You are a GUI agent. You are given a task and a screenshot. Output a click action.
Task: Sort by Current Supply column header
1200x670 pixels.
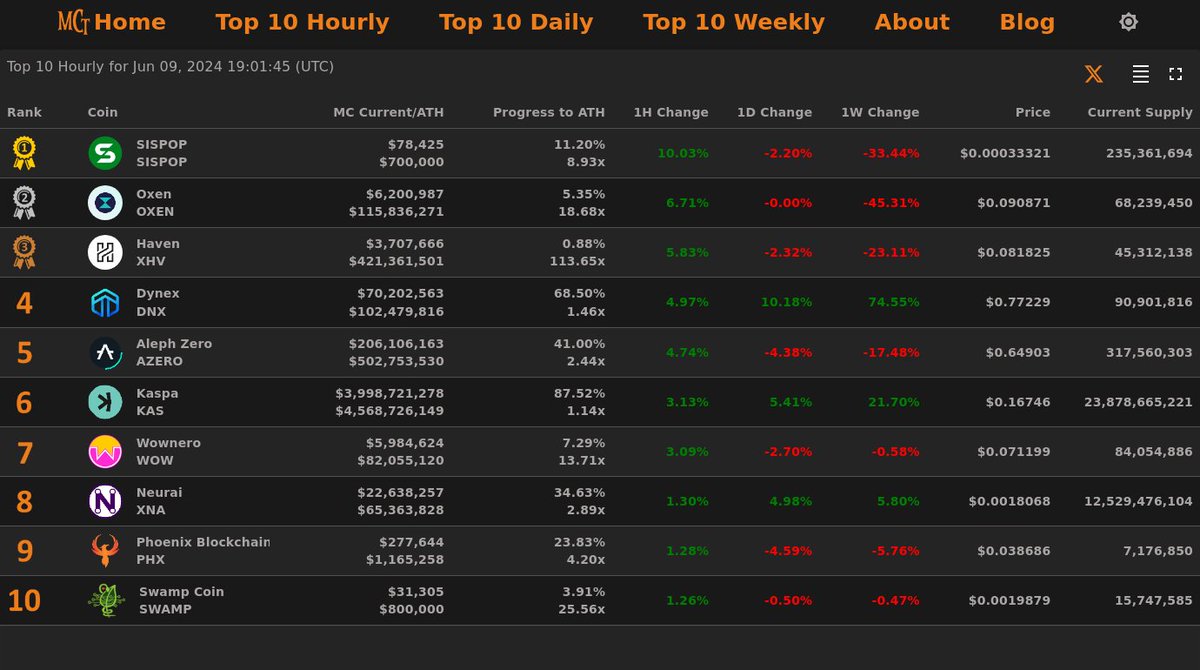coord(1140,113)
